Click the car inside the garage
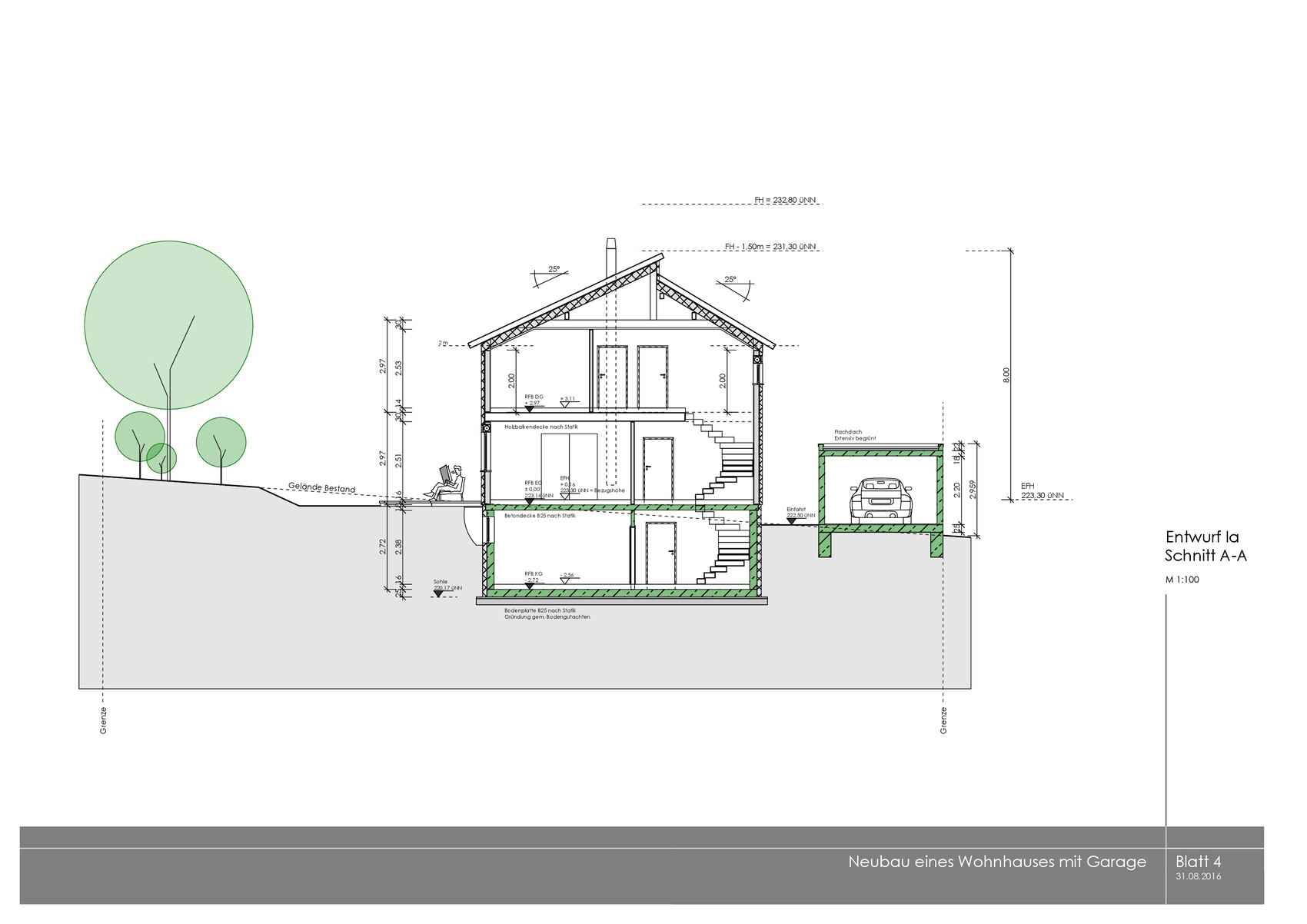The width and height of the screenshot is (1307, 924). point(880,501)
